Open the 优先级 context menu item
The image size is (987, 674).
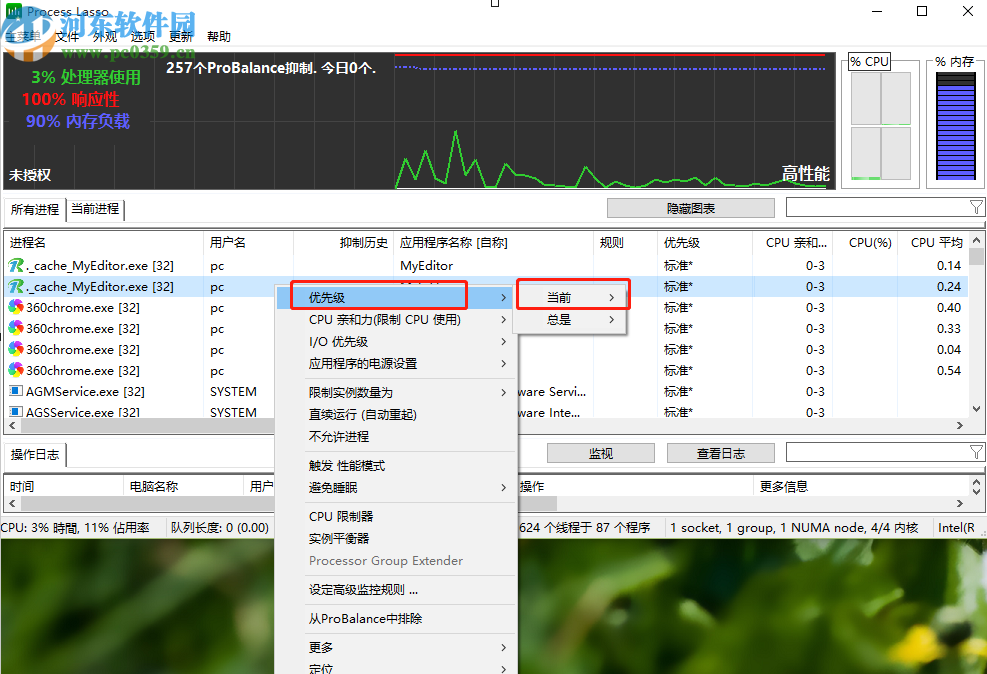click(397, 297)
